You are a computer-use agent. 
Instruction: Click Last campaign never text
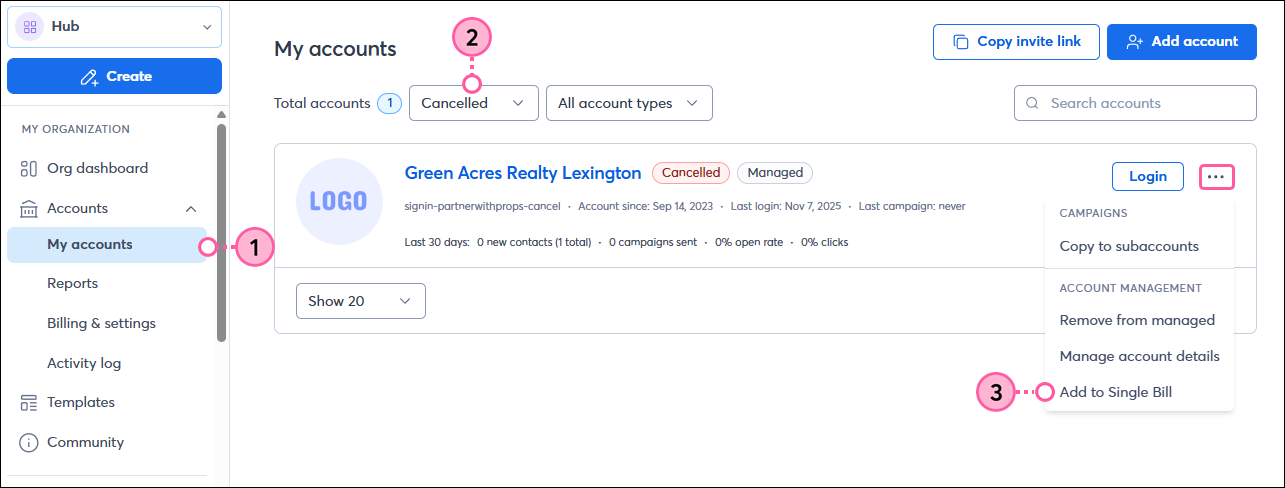click(912, 206)
